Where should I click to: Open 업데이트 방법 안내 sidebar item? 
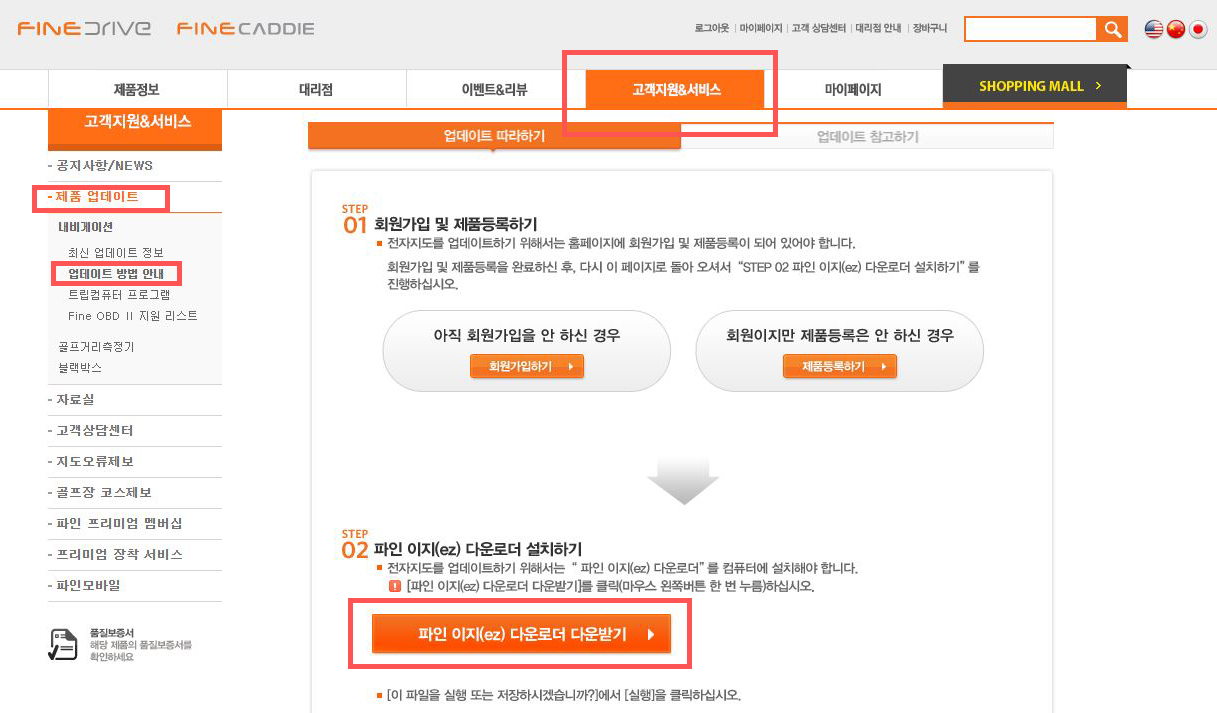click(116, 273)
